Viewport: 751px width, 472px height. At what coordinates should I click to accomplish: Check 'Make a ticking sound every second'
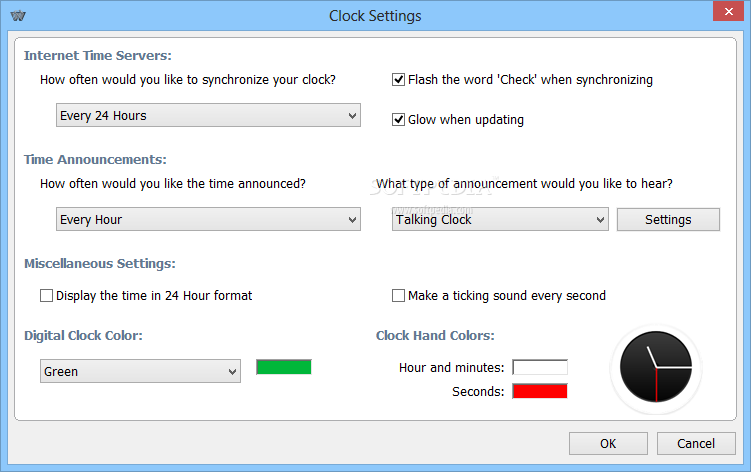click(398, 296)
